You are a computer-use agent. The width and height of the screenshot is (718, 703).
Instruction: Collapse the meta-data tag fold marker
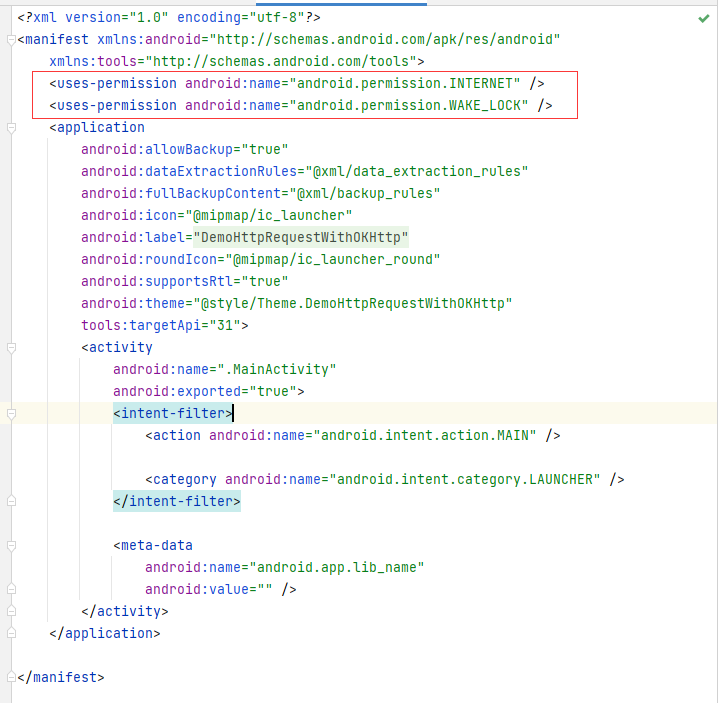[12, 546]
